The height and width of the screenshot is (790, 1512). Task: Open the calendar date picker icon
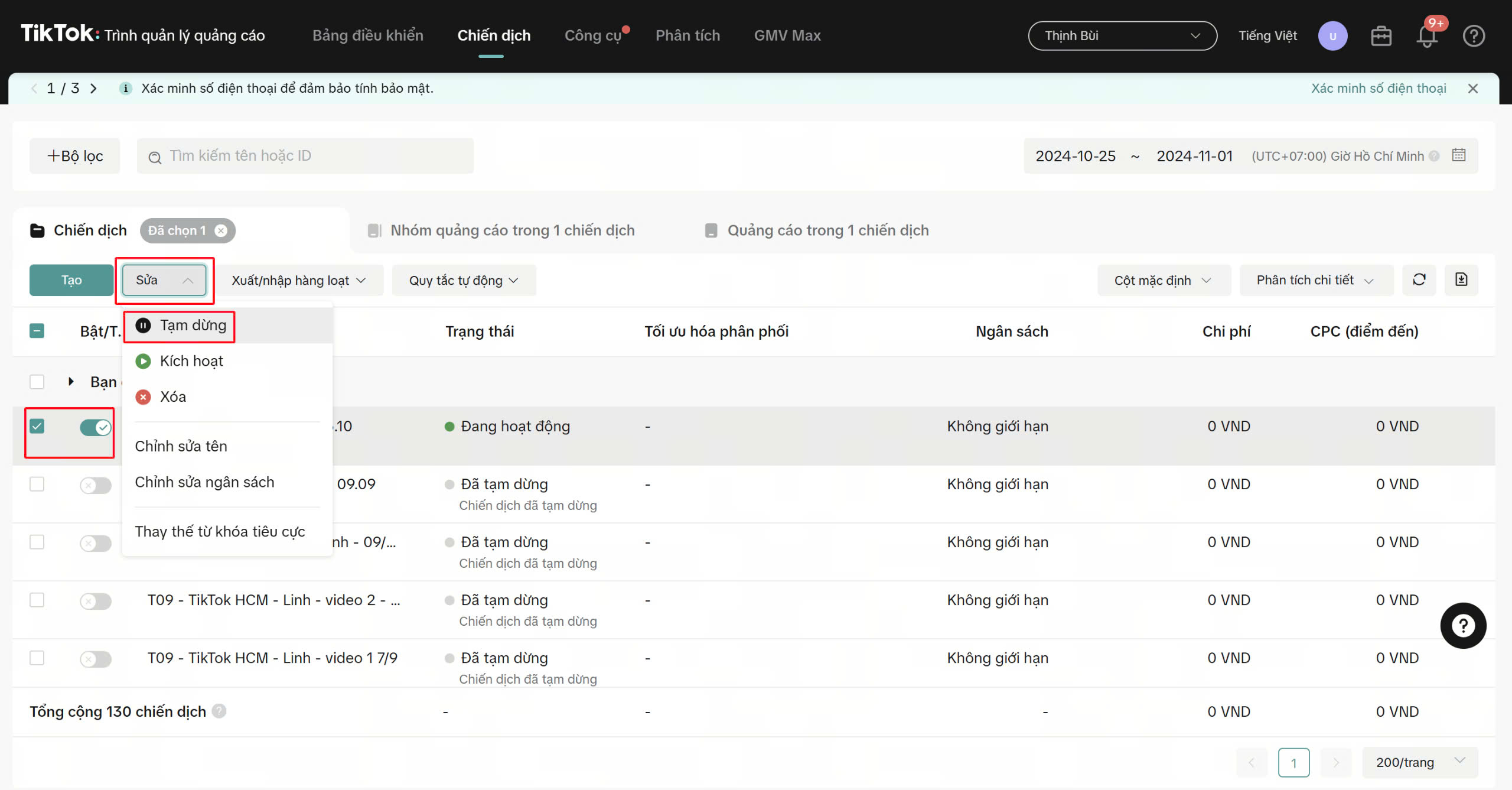(1459, 155)
